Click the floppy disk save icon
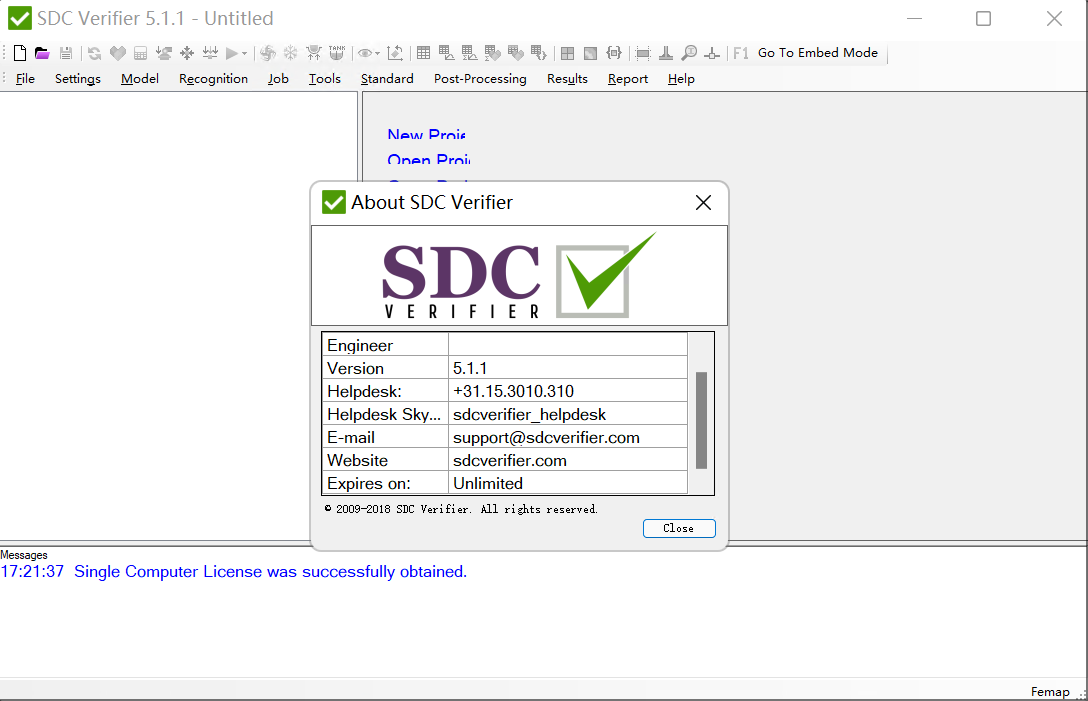Image resolution: width=1088 pixels, height=701 pixels. click(x=66, y=53)
